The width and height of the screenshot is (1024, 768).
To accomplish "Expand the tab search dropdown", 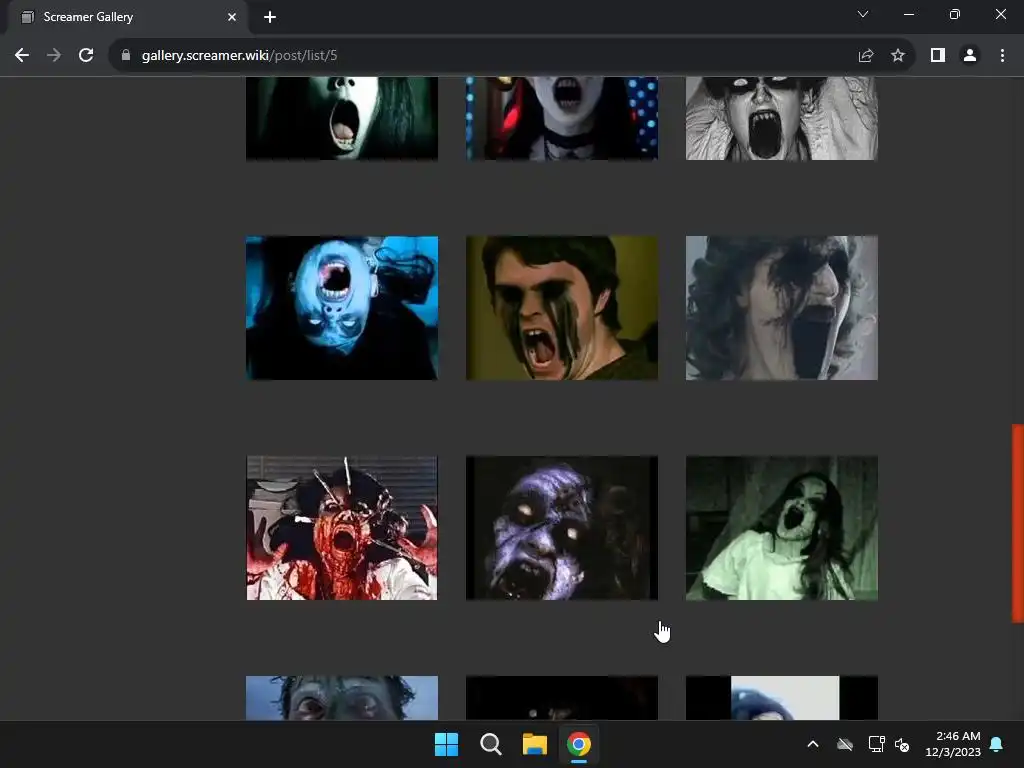I will (x=863, y=14).
